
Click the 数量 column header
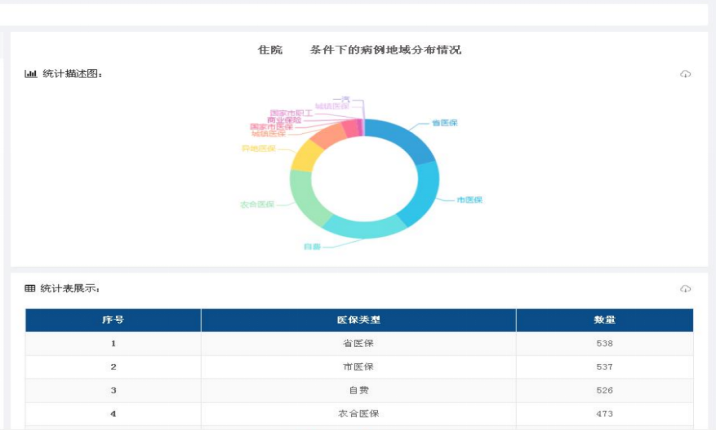point(605,320)
